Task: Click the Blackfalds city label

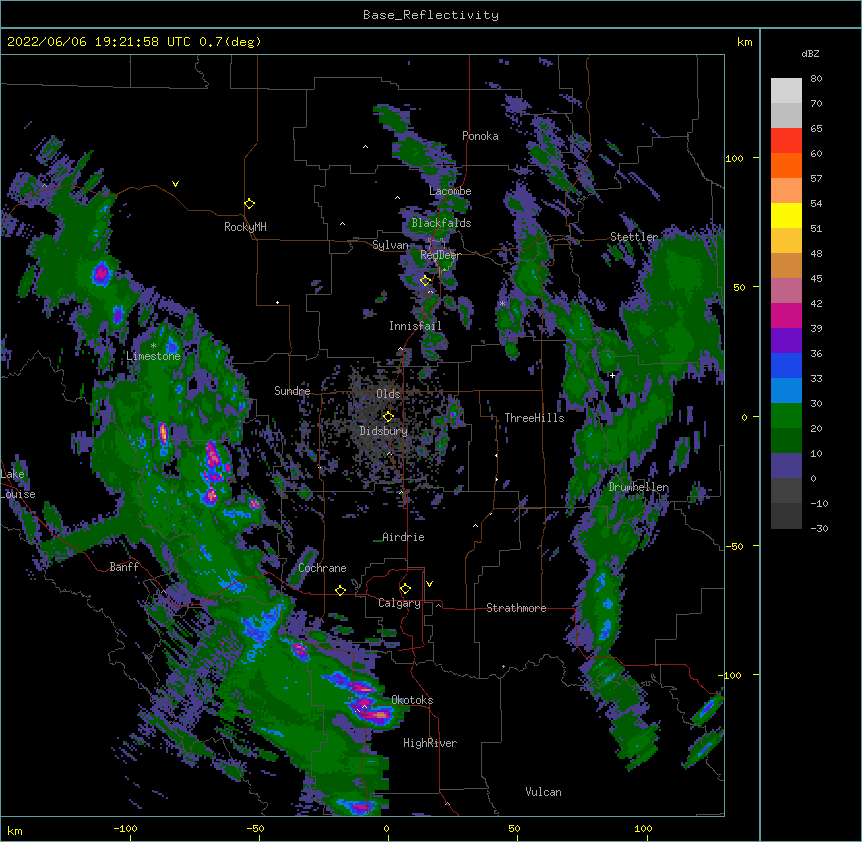Action: pyautogui.click(x=441, y=223)
